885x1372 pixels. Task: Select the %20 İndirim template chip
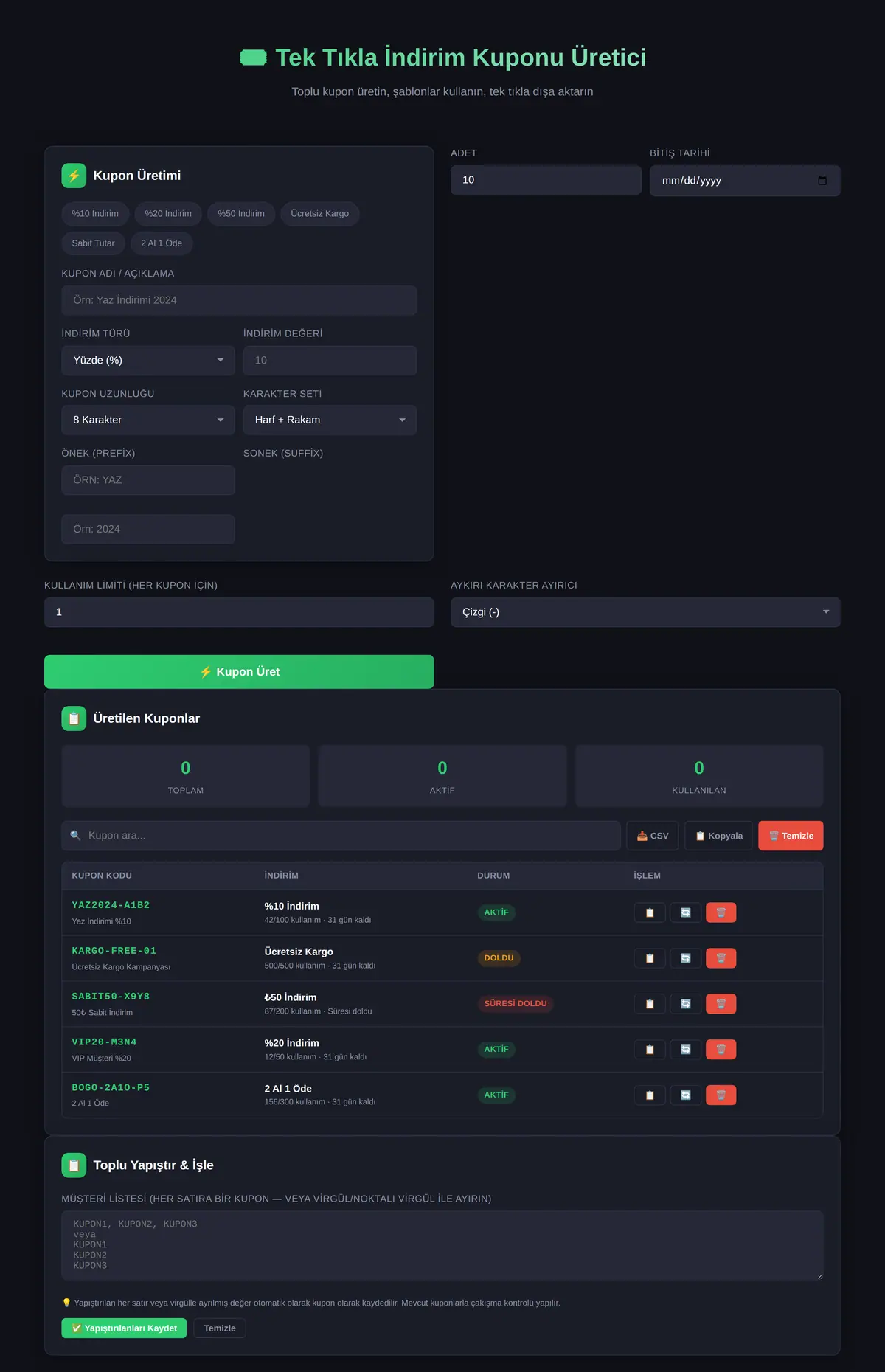[x=168, y=214]
